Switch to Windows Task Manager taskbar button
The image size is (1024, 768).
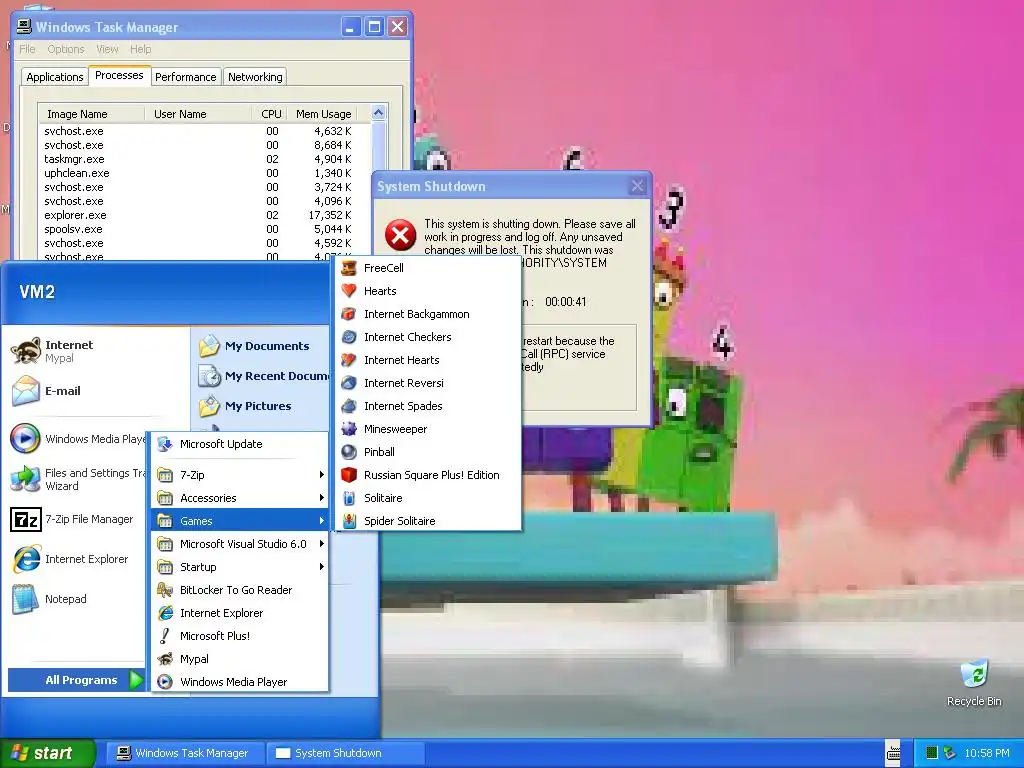(184, 753)
